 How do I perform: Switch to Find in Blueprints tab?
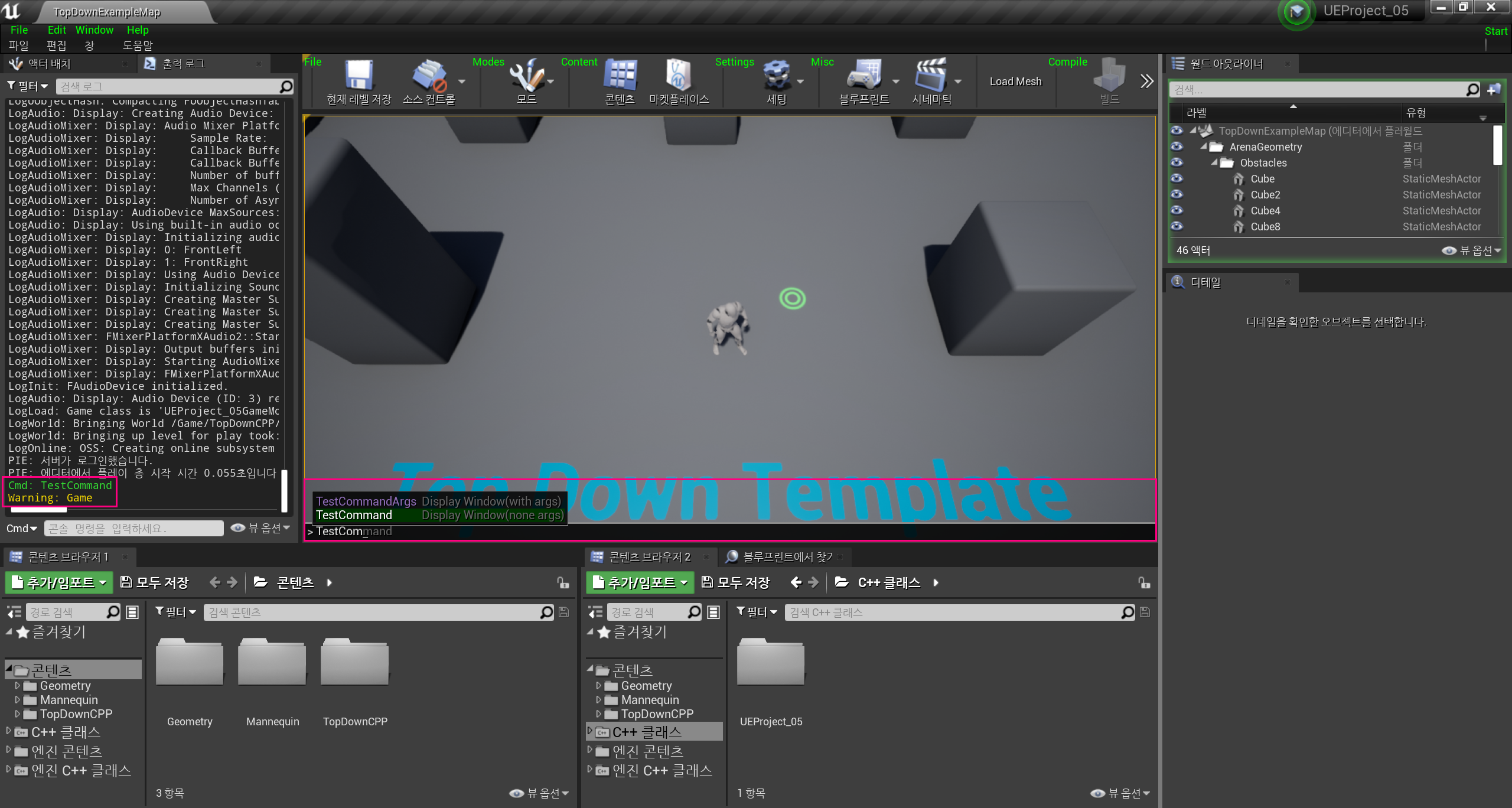pyautogui.click(x=786, y=557)
